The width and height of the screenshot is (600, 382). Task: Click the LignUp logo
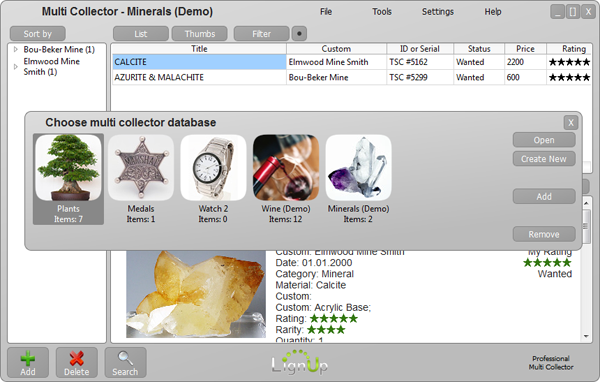[x=300, y=362]
